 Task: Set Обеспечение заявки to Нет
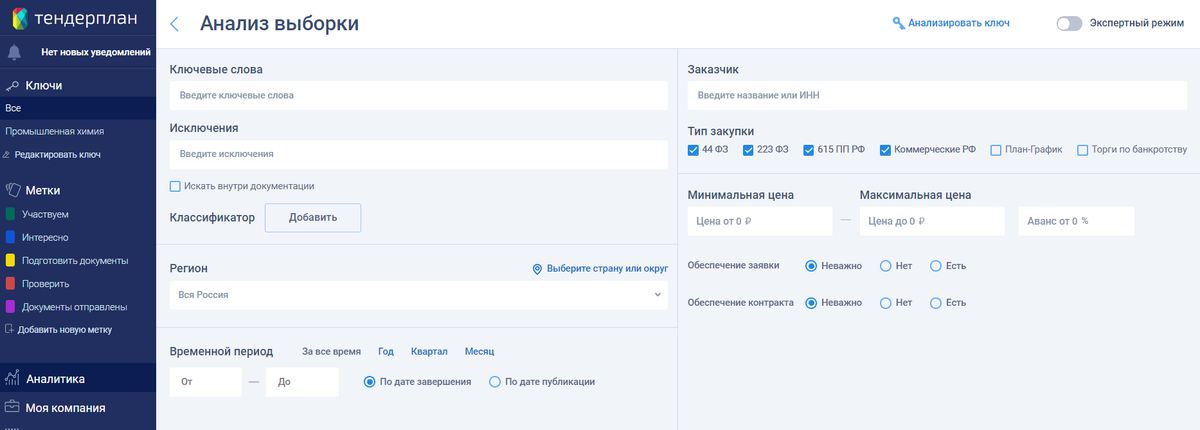tap(885, 265)
